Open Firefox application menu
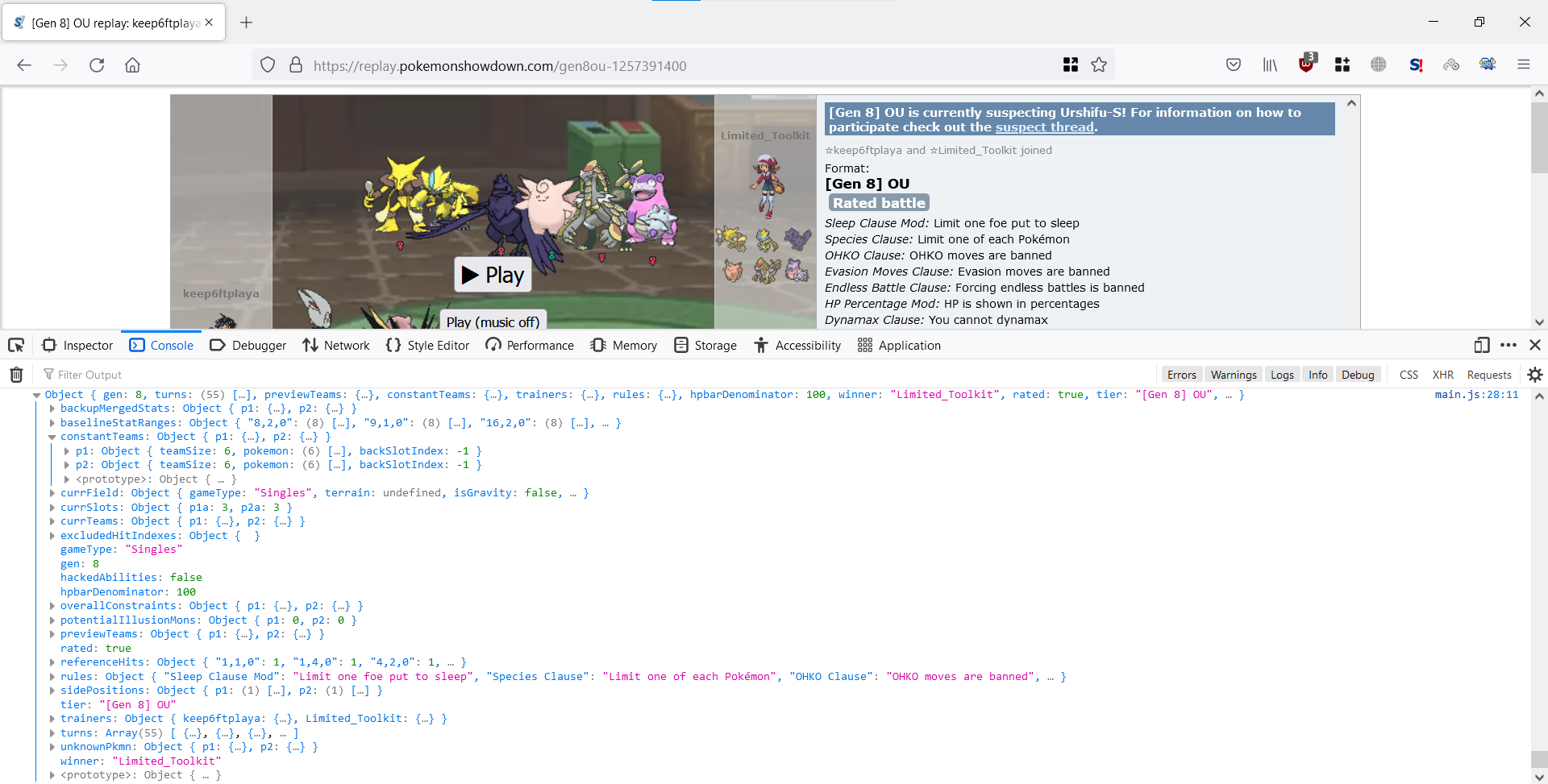The image size is (1548, 784). click(x=1523, y=65)
